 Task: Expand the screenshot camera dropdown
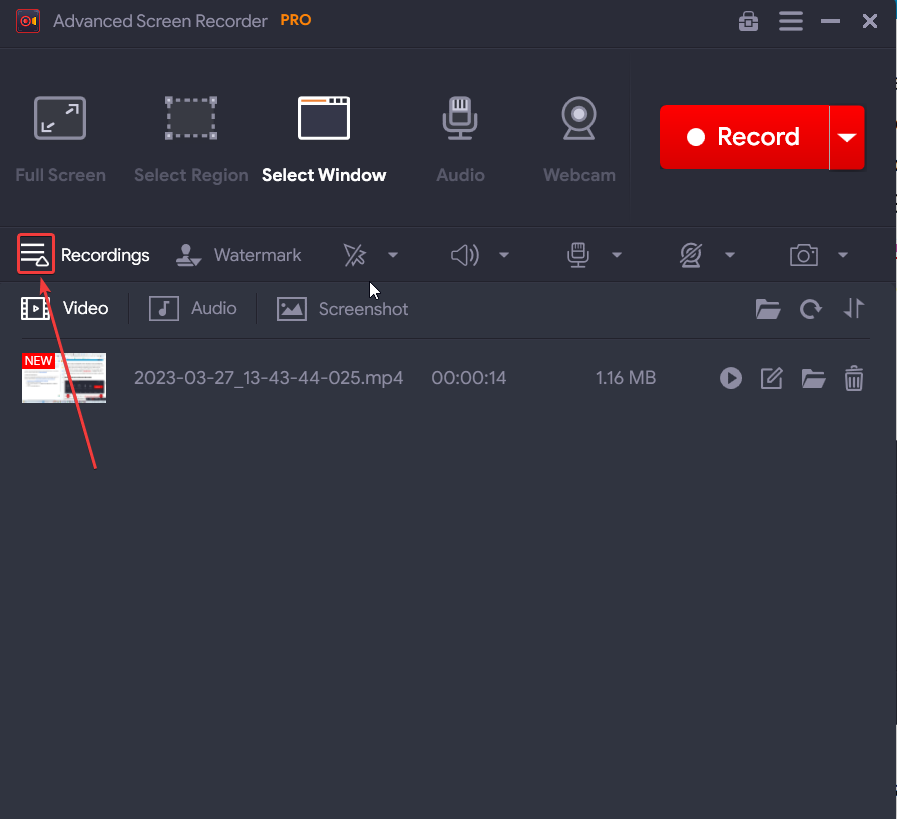[843, 255]
